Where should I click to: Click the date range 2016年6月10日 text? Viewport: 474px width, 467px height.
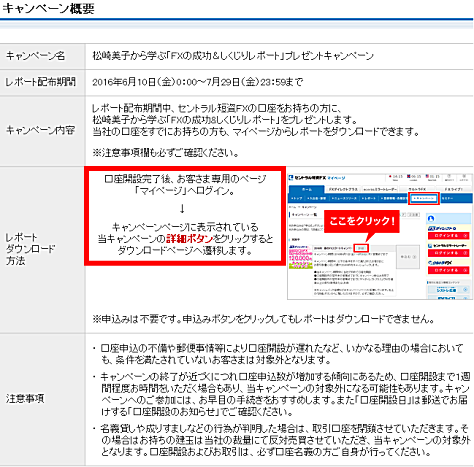198,82
